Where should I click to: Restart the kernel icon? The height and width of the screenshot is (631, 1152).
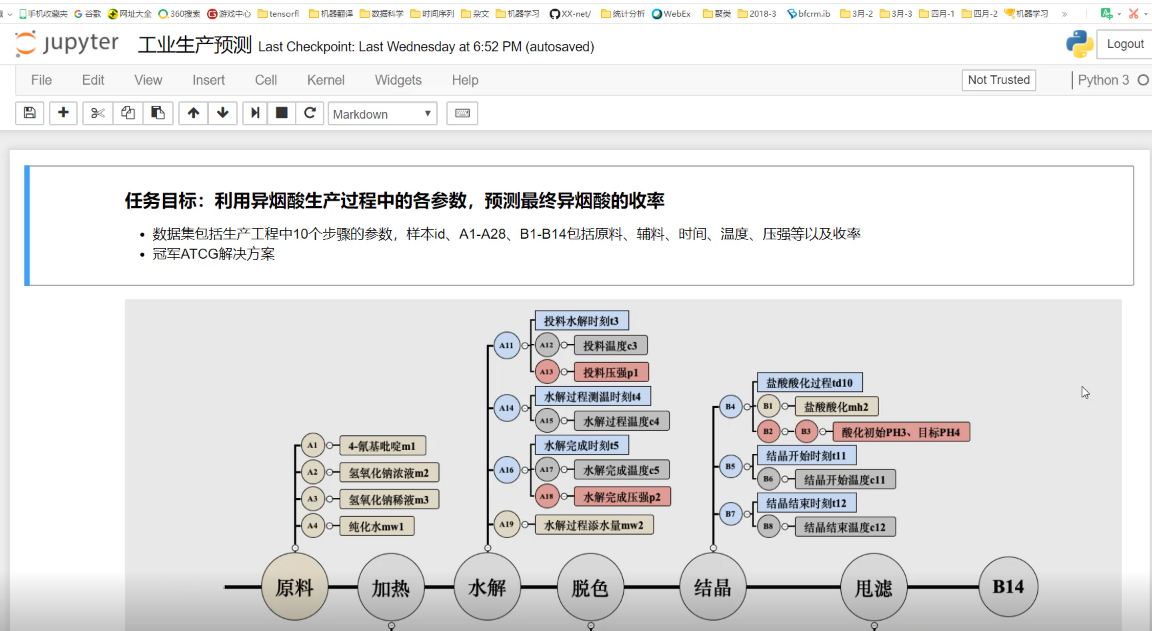(310, 113)
